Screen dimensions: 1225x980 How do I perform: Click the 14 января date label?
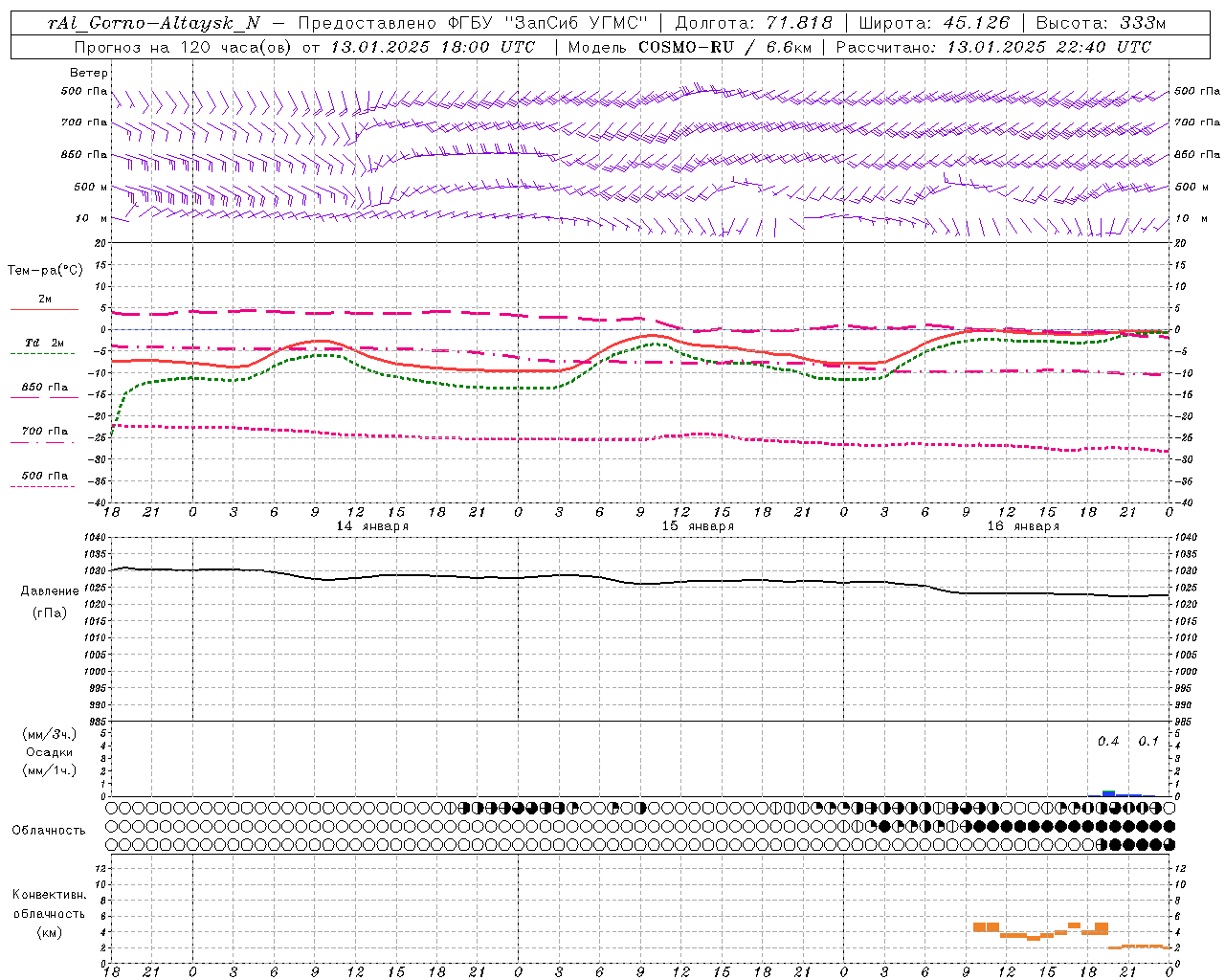pos(372,526)
